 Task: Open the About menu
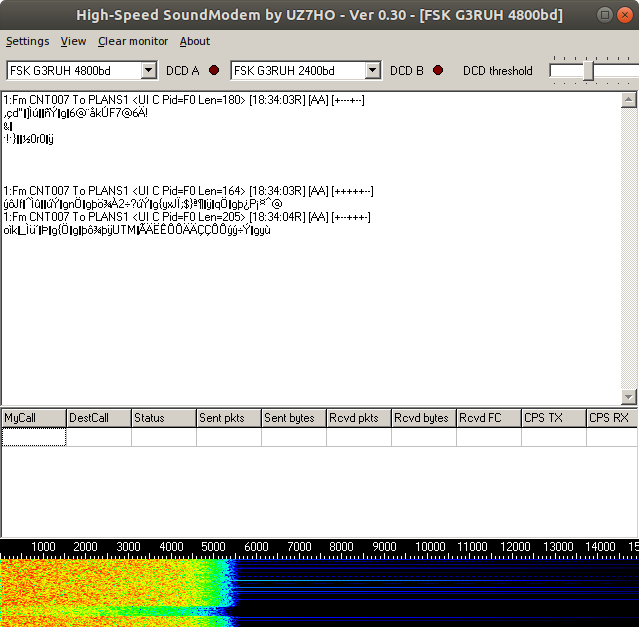click(x=195, y=41)
